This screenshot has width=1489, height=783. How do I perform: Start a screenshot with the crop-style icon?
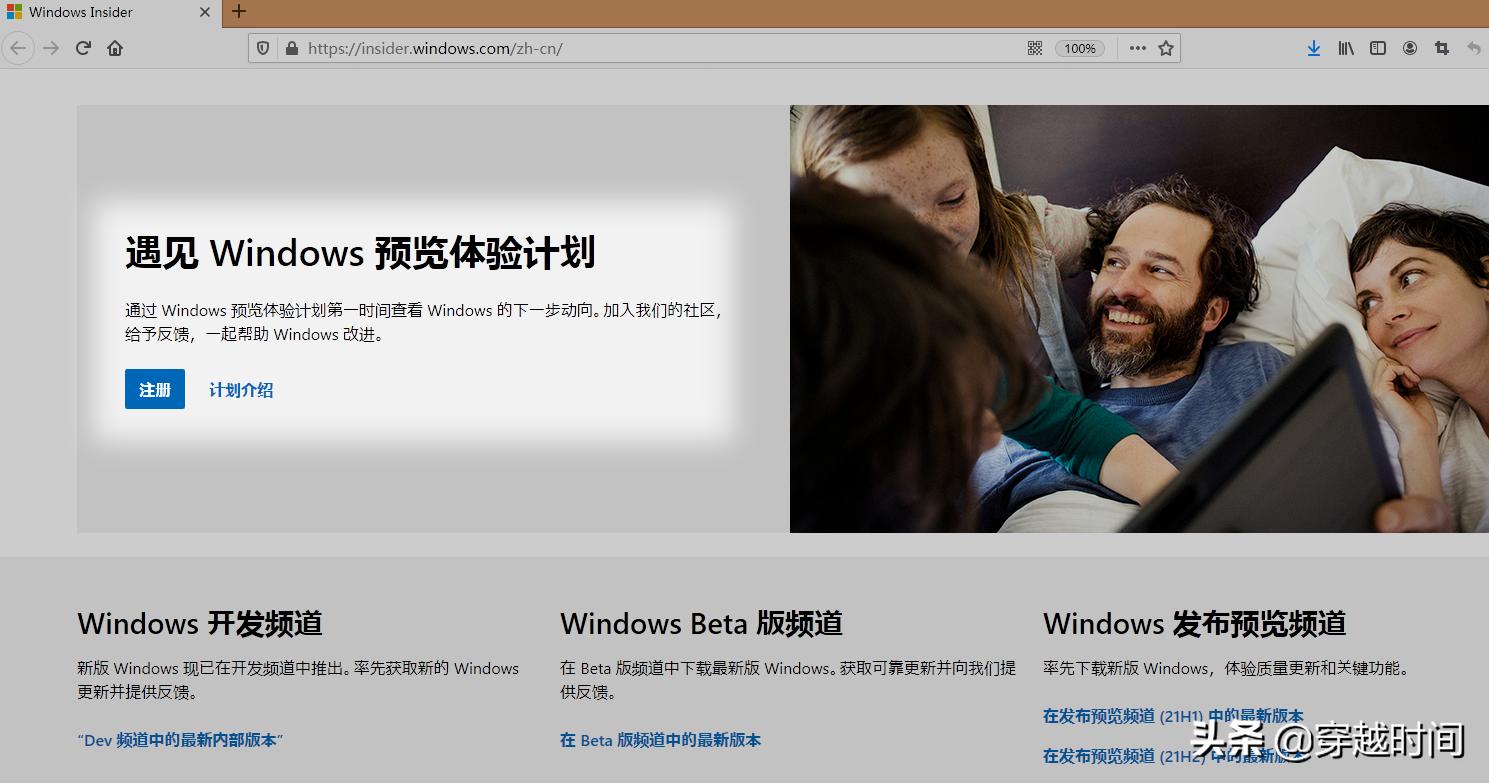[x=1442, y=47]
